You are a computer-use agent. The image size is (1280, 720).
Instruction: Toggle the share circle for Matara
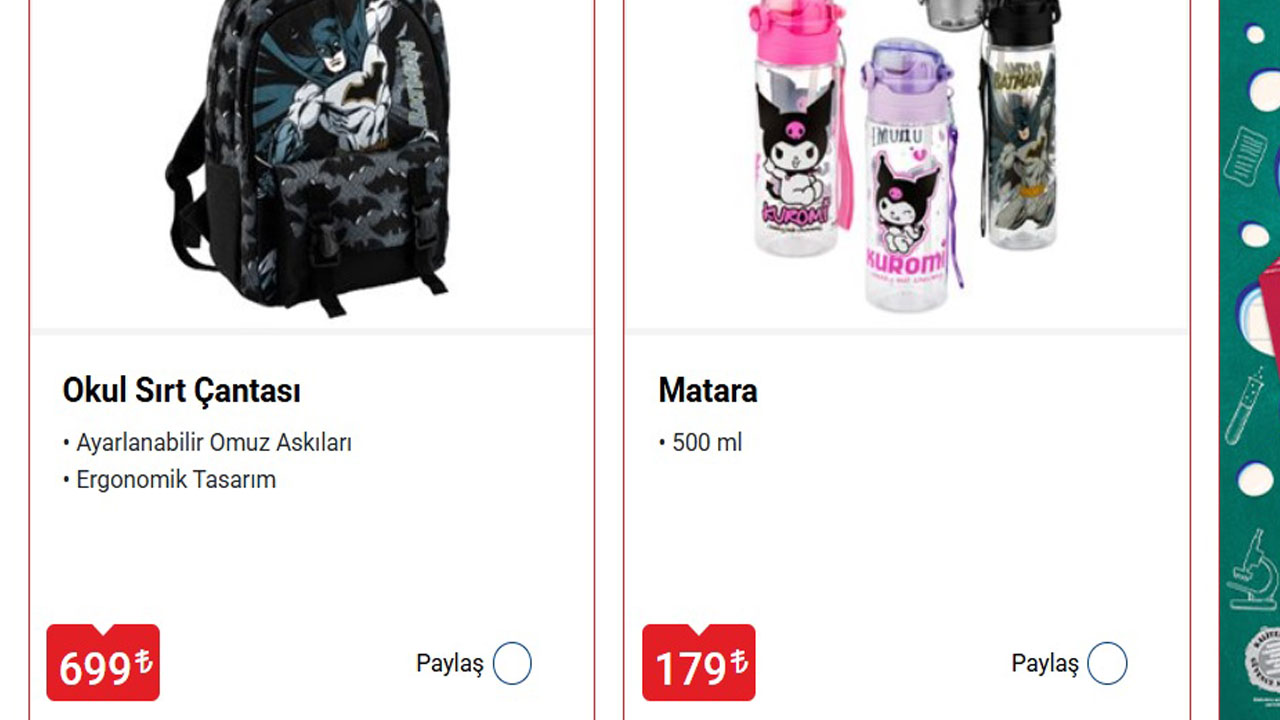1107,663
